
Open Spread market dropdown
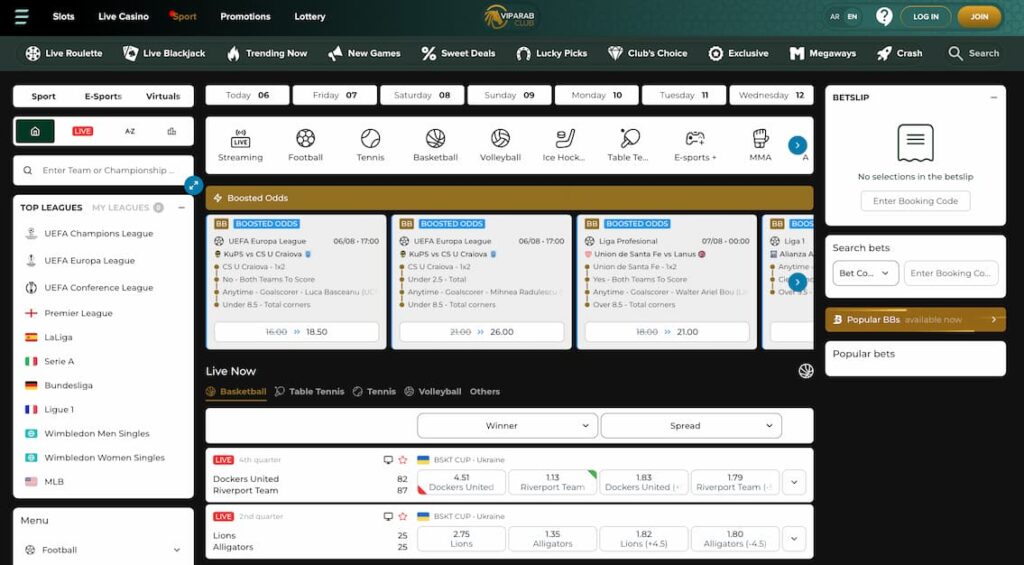coord(691,425)
